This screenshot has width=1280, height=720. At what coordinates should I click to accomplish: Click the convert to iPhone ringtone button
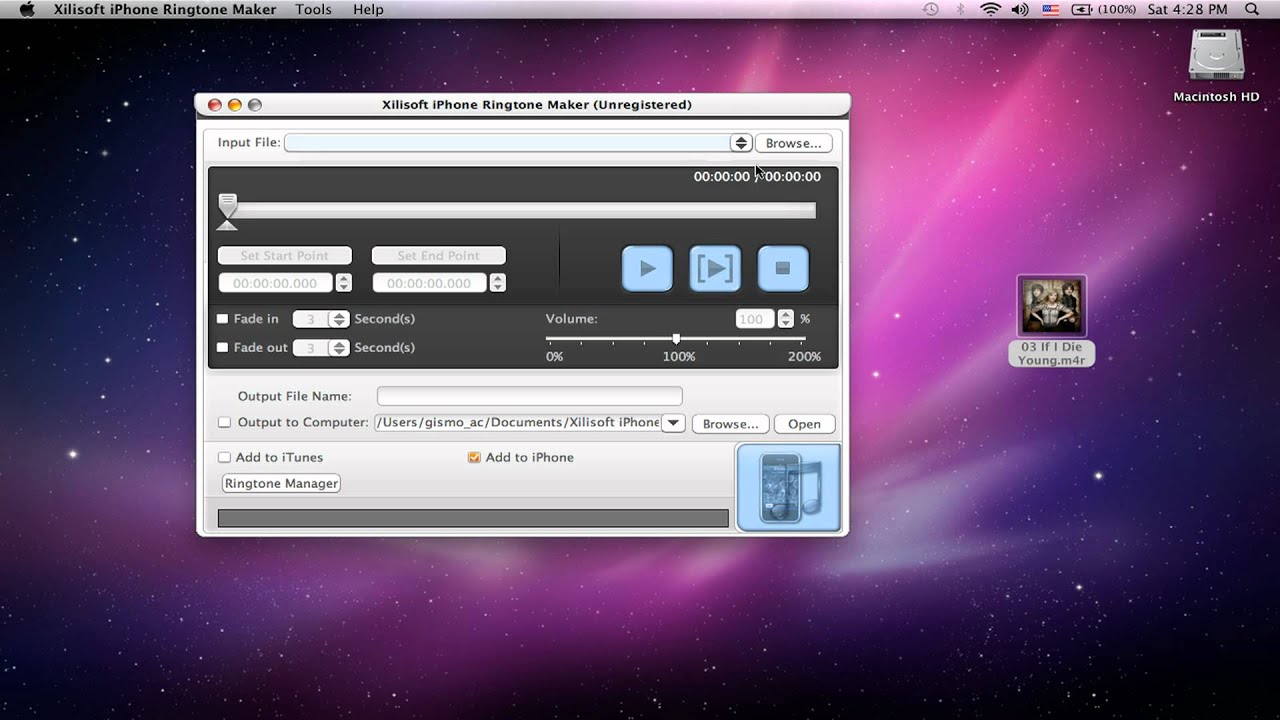788,487
